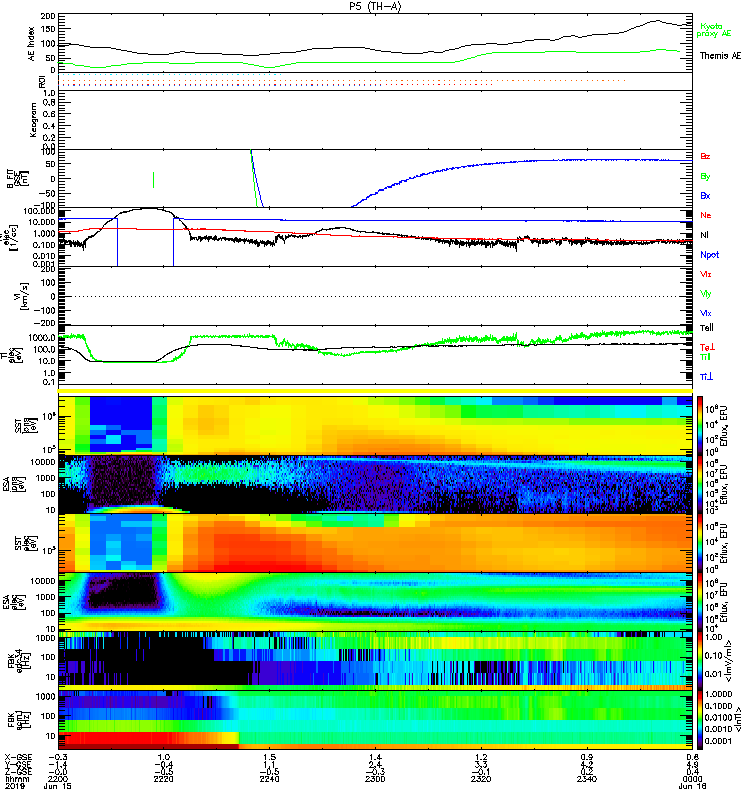
Task: Click the SST elec panel color bar
Action: 699,543
